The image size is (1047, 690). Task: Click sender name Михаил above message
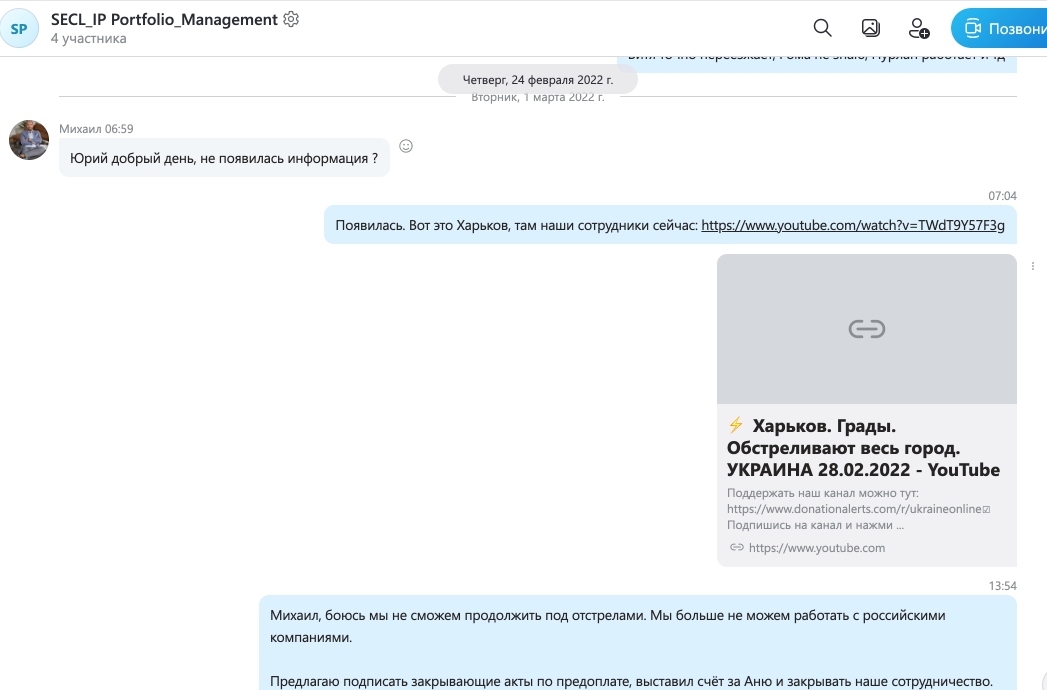point(80,128)
